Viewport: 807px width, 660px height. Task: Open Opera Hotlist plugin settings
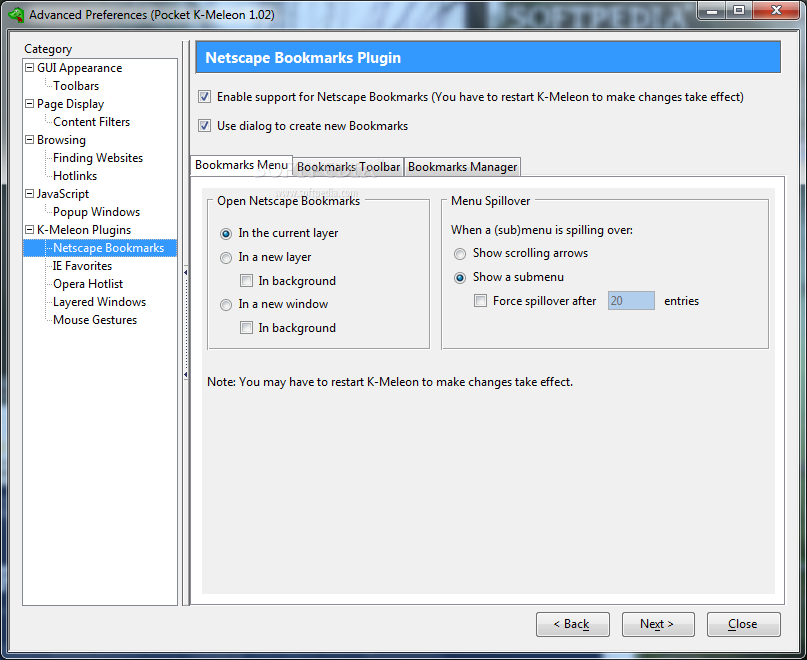coord(88,284)
